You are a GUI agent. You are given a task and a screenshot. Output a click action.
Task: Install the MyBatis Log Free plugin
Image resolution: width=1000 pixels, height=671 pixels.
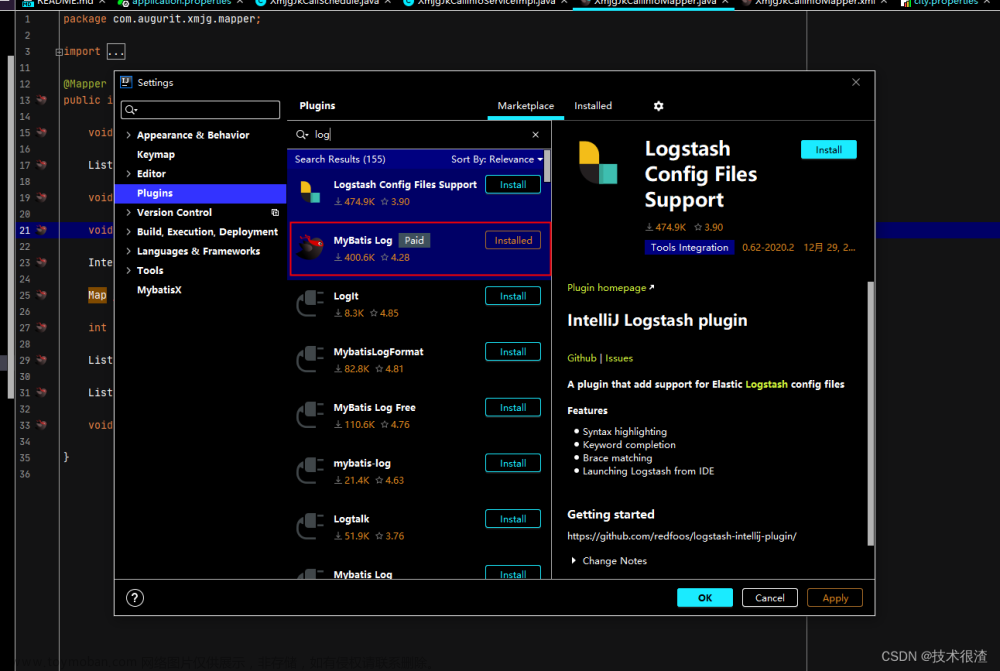513,408
